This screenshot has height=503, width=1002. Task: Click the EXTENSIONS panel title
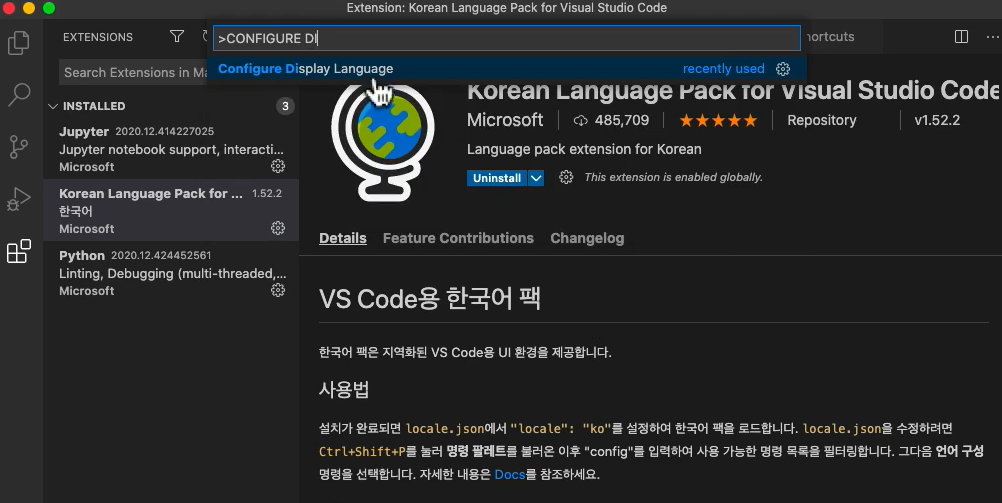point(98,37)
